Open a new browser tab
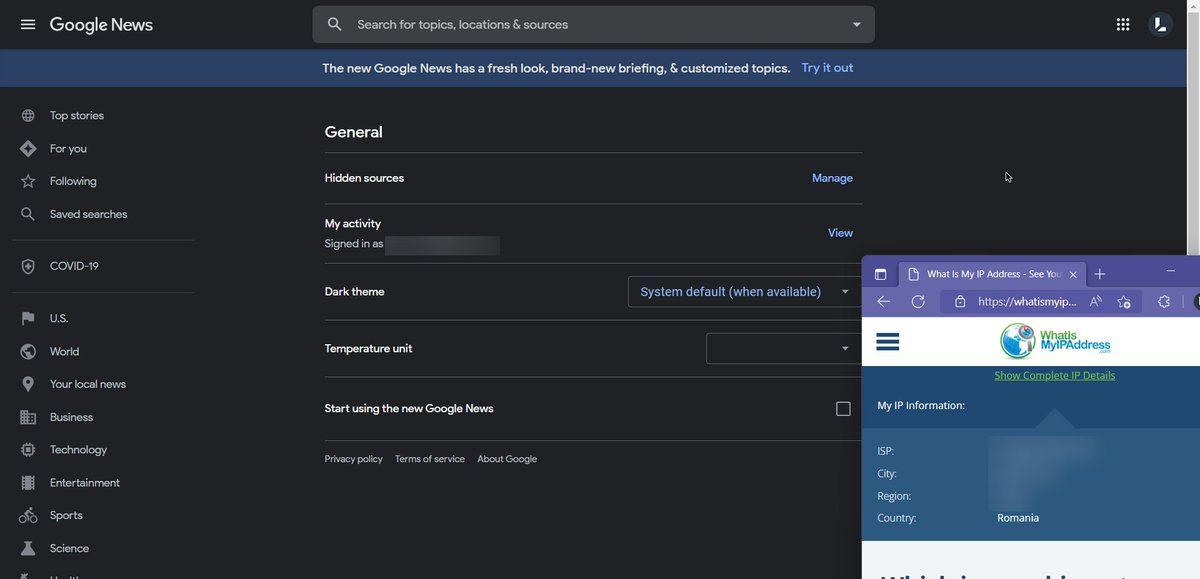1200x579 pixels. tap(1100, 274)
